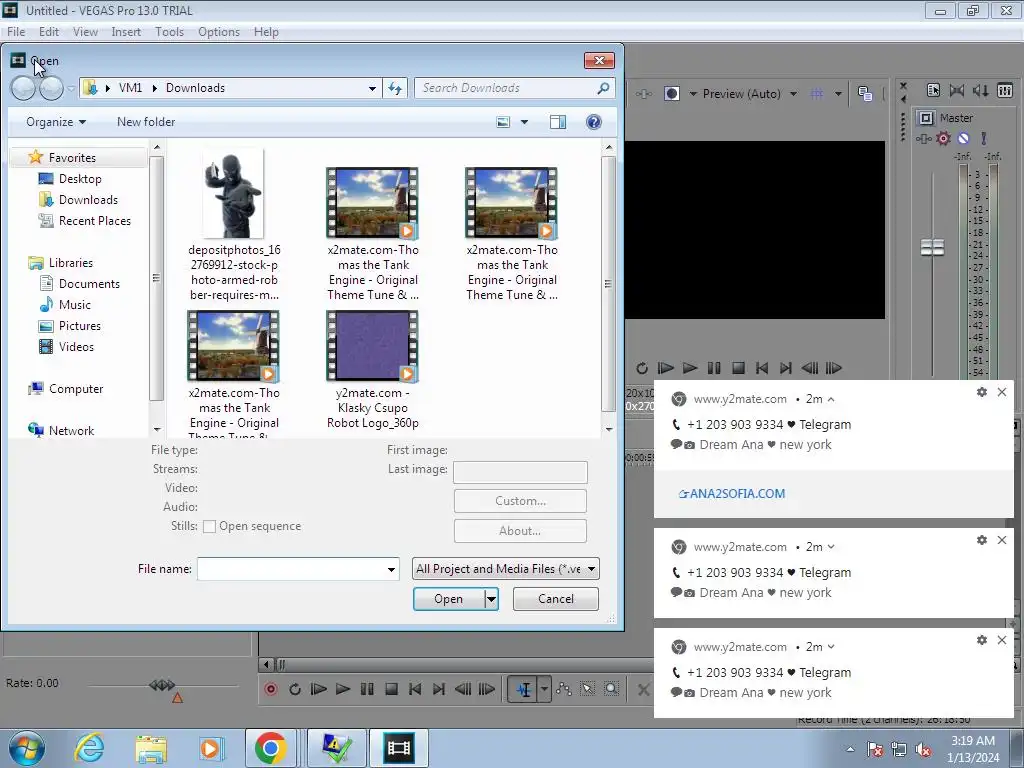1024x768 pixels.
Task: Click Stop in the timeline transport bar
Action: click(x=391, y=689)
